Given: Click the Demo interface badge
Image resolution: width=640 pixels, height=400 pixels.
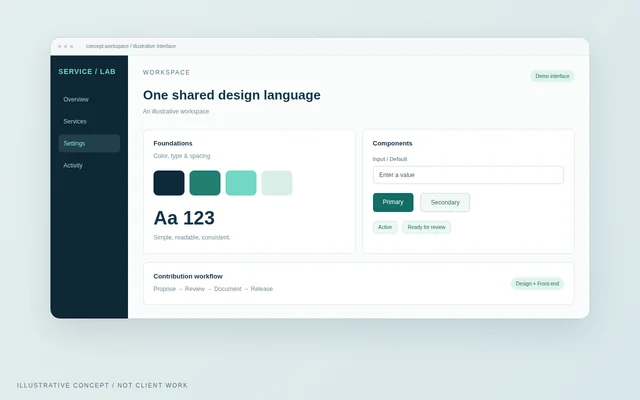Looking at the screenshot, I should click(552, 76).
